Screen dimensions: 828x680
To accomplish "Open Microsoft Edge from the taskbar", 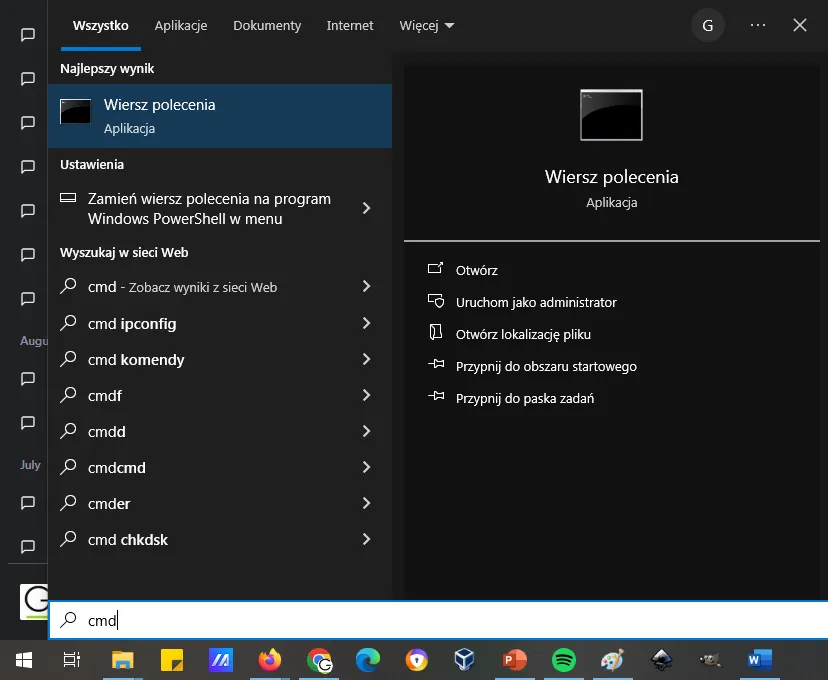I will [368, 660].
